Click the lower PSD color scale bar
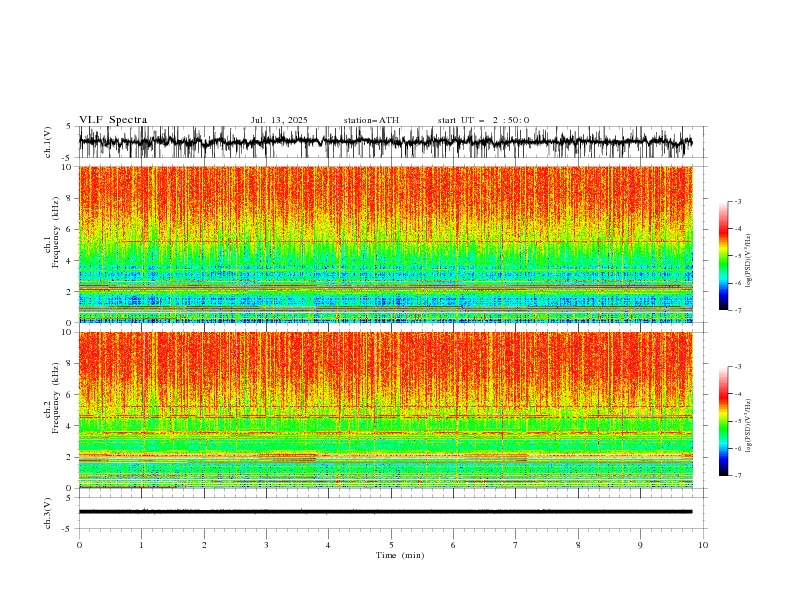Viewport: 792px width, 612px height. coord(723,421)
